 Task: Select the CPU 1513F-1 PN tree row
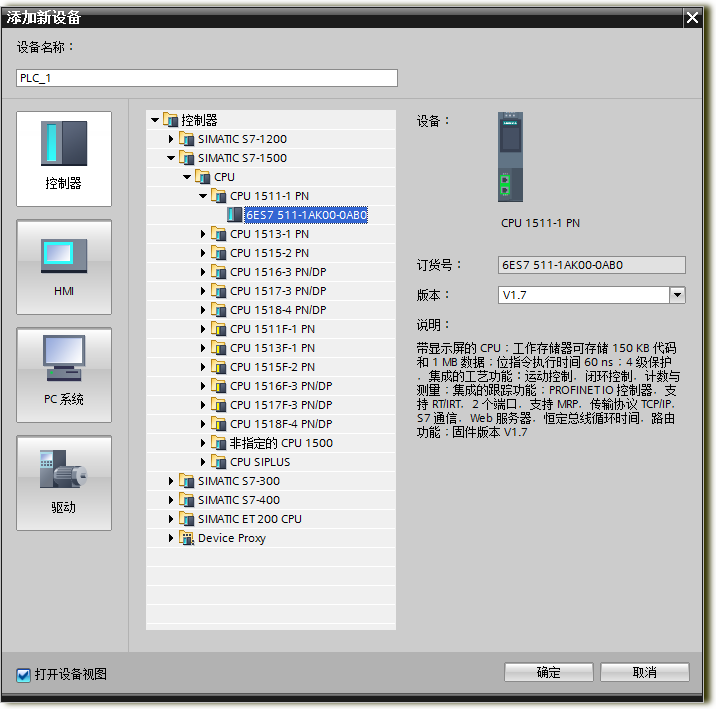pyautogui.click(x=271, y=348)
